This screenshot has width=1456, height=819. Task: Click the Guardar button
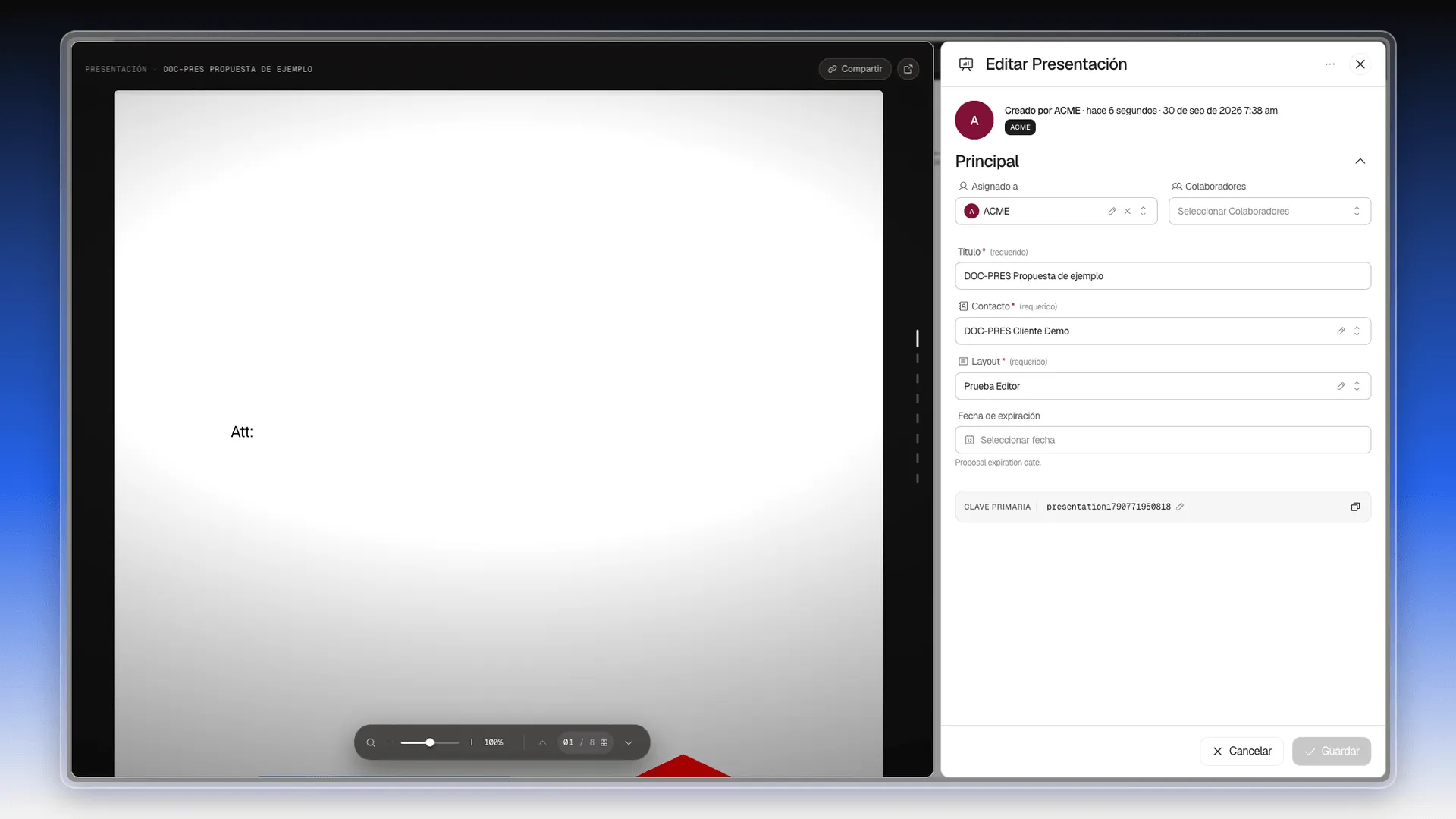pyautogui.click(x=1332, y=752)
